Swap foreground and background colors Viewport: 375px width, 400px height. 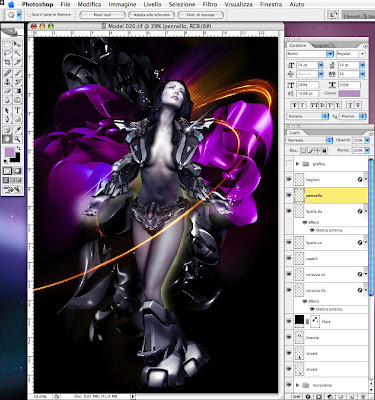point(18,148)
